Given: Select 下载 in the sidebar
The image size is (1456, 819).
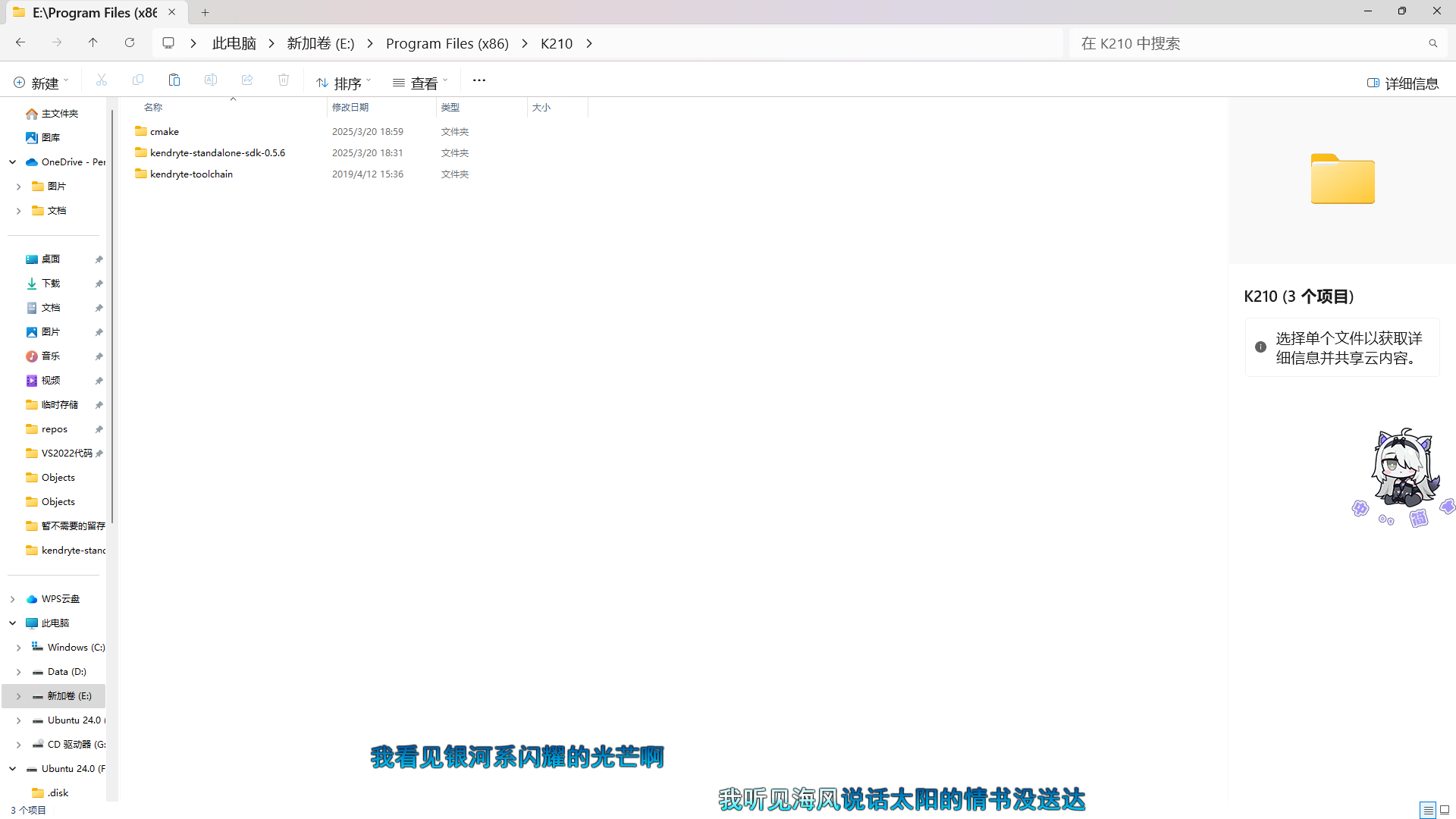Looking at the screenshot, I should click(51, 284).
